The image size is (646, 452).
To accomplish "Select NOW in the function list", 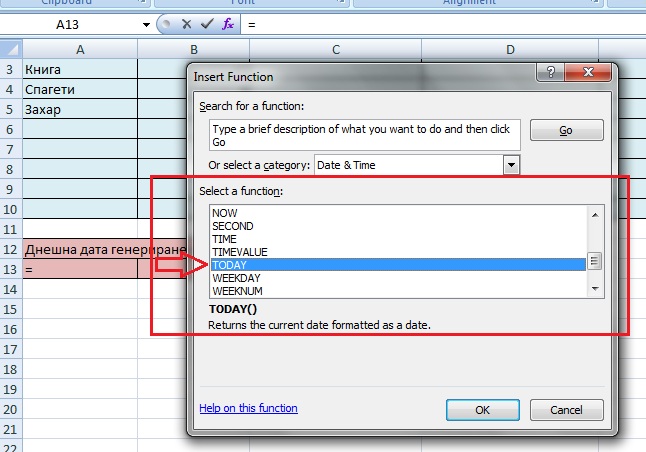I will (398, 213).
